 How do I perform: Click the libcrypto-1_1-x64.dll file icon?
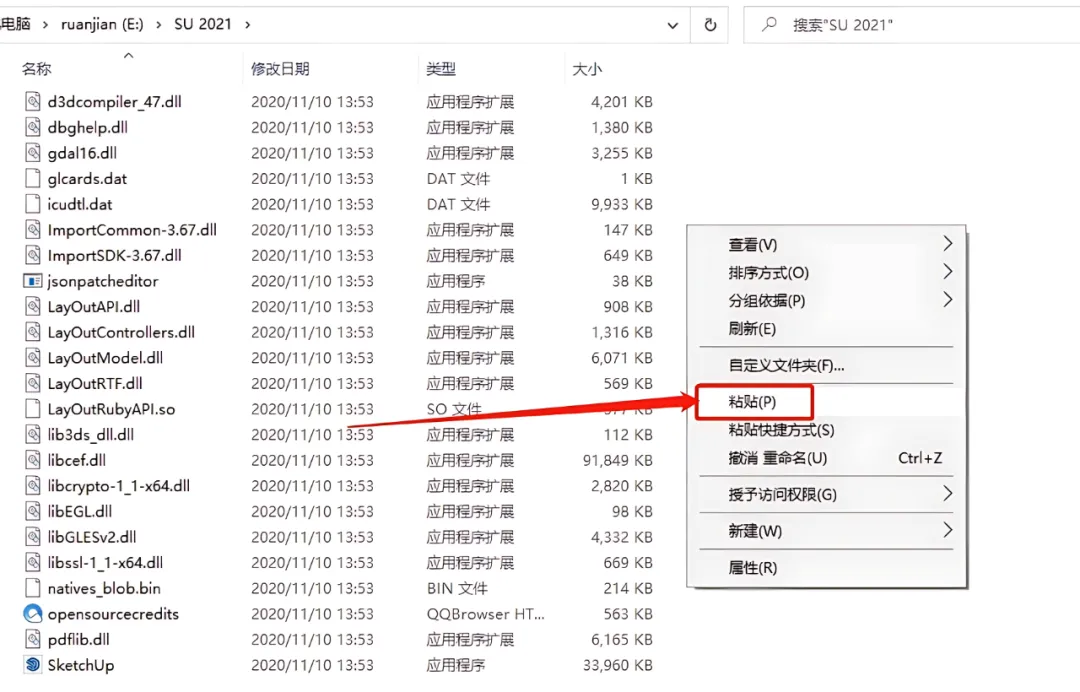[x=32, y=485]
